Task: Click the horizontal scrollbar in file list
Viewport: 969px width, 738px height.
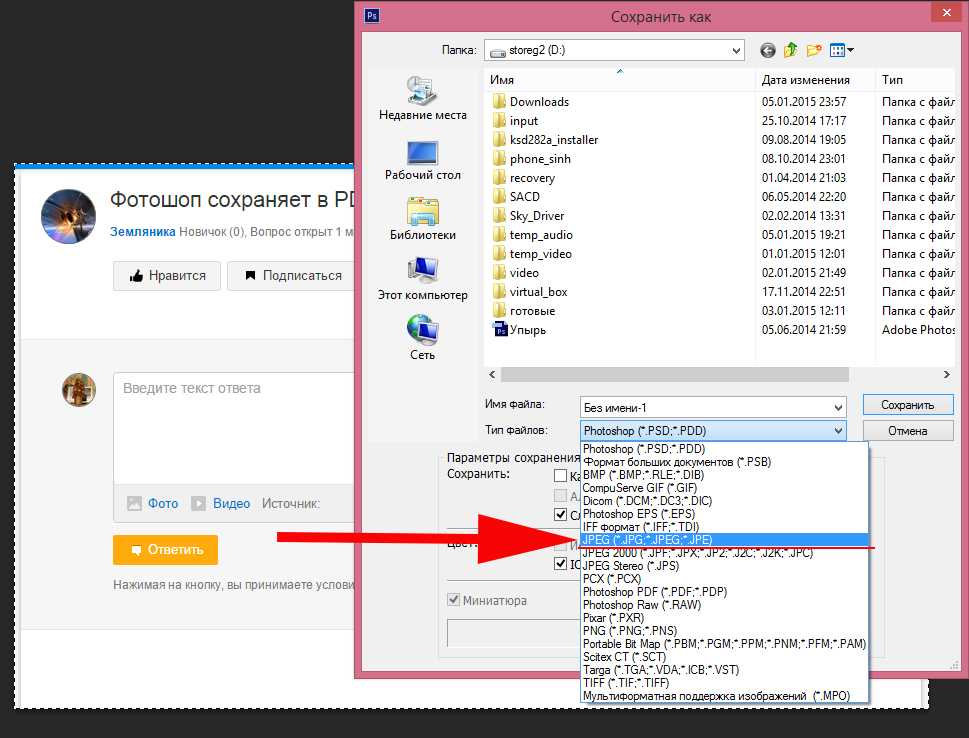Action: click(x=674, y=375)
